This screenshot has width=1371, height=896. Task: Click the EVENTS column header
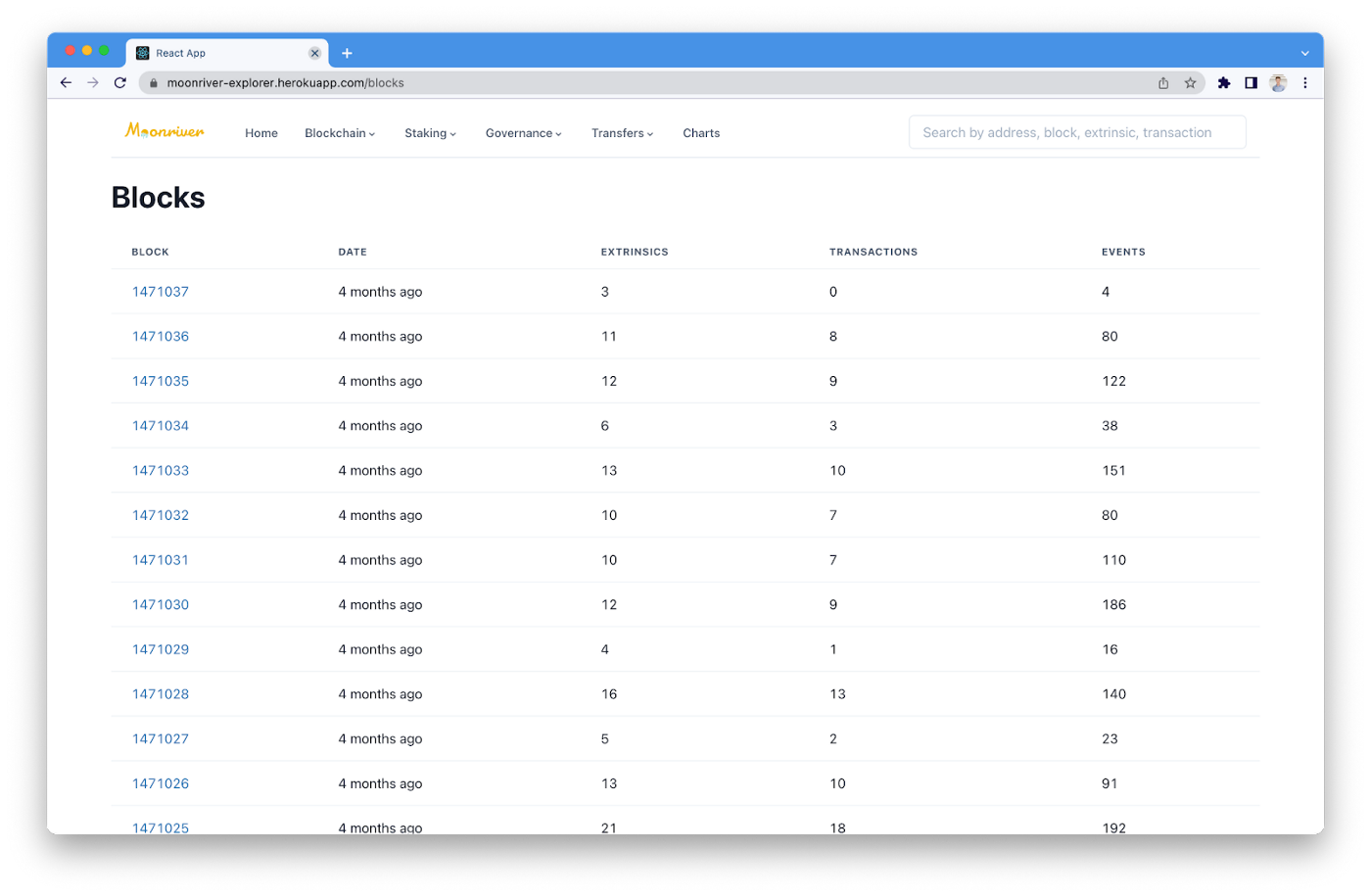(1123, 252)
